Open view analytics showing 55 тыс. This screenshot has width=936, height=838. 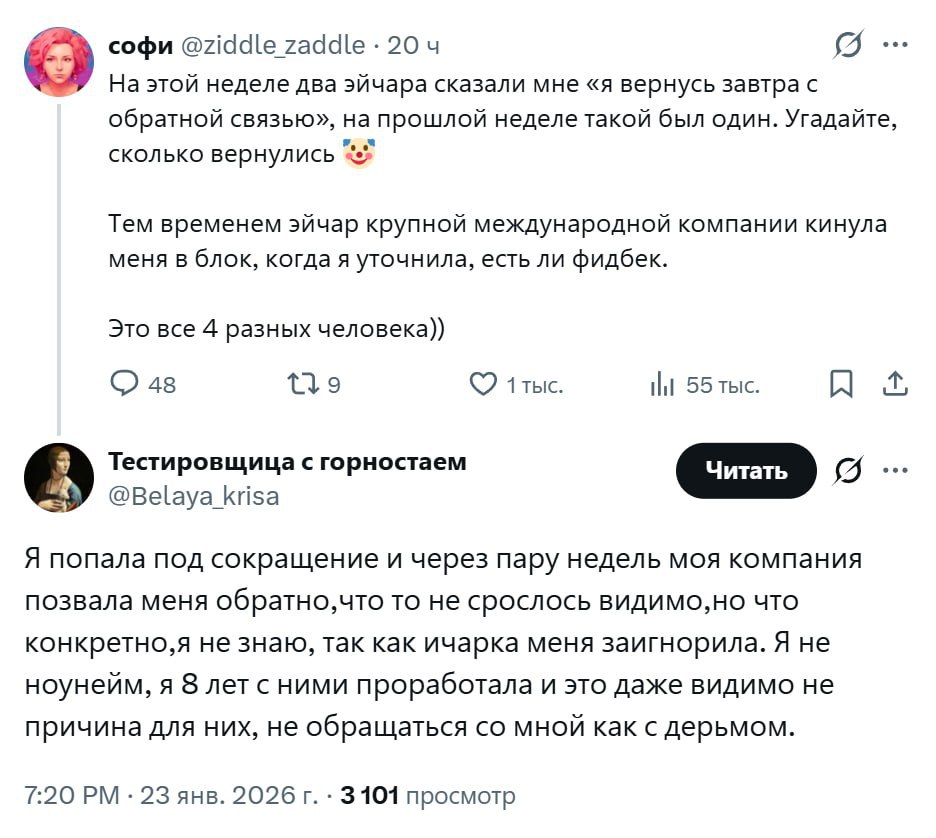pos(663,384)
